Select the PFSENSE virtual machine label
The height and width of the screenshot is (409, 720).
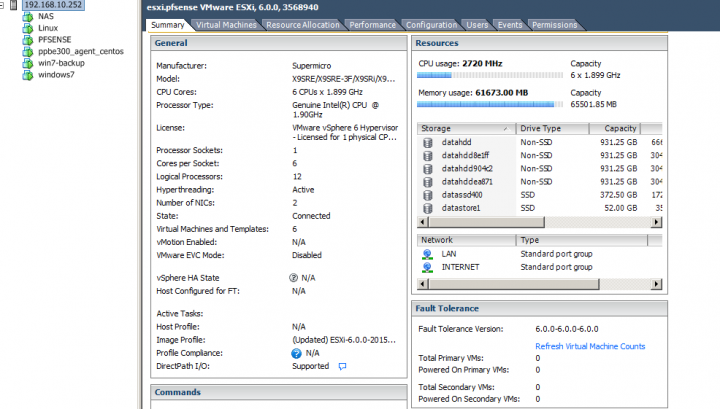click(x=55, y=40)
